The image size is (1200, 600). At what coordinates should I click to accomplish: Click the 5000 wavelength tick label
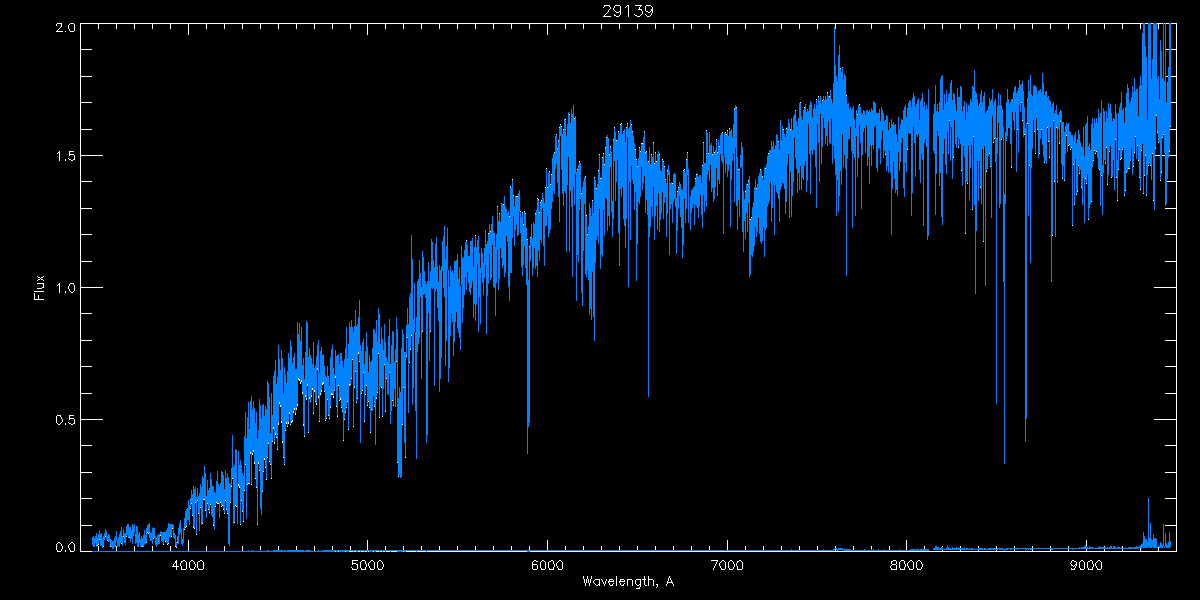tap(368, 565)
